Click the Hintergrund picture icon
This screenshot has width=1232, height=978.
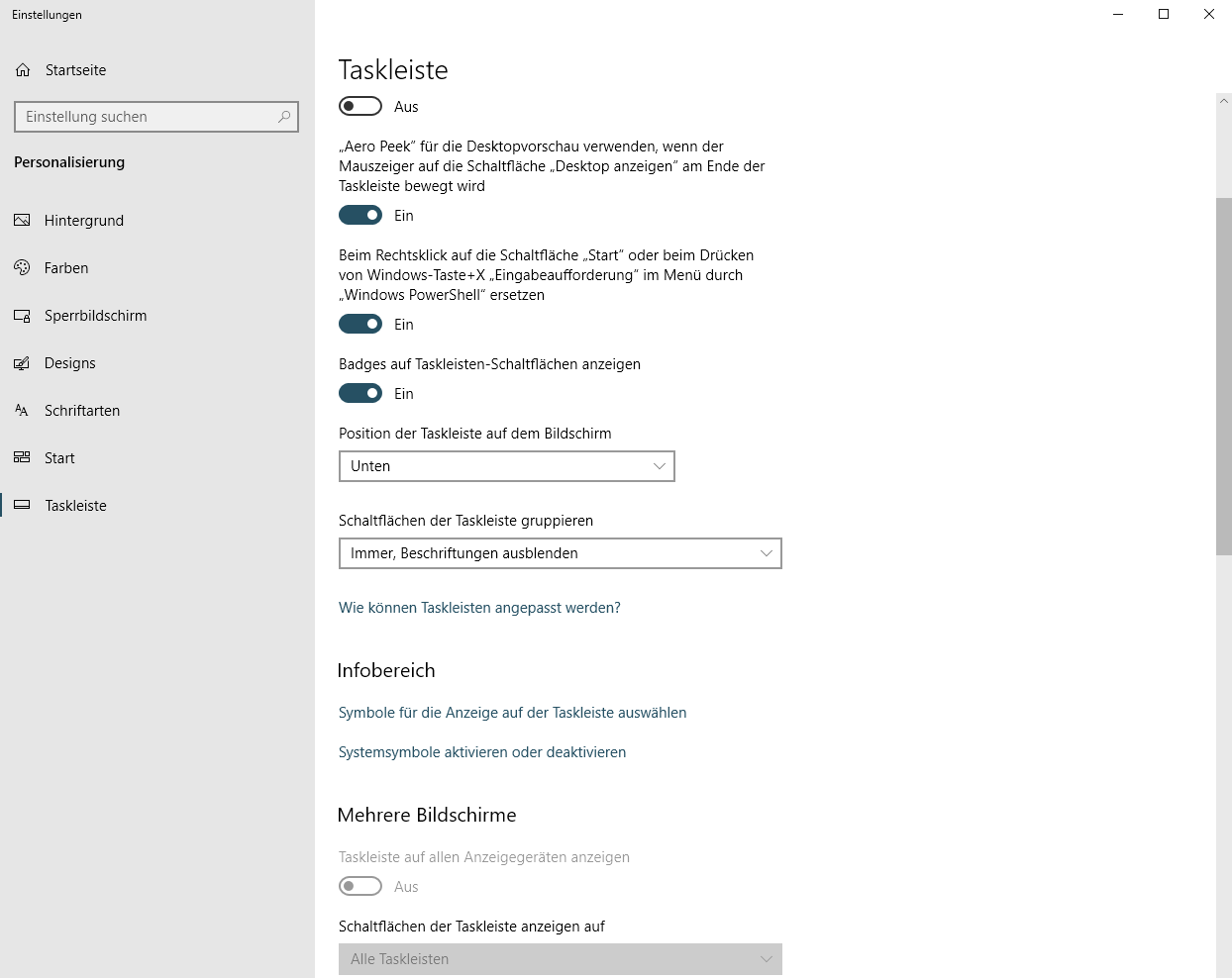tap(22, 221)
